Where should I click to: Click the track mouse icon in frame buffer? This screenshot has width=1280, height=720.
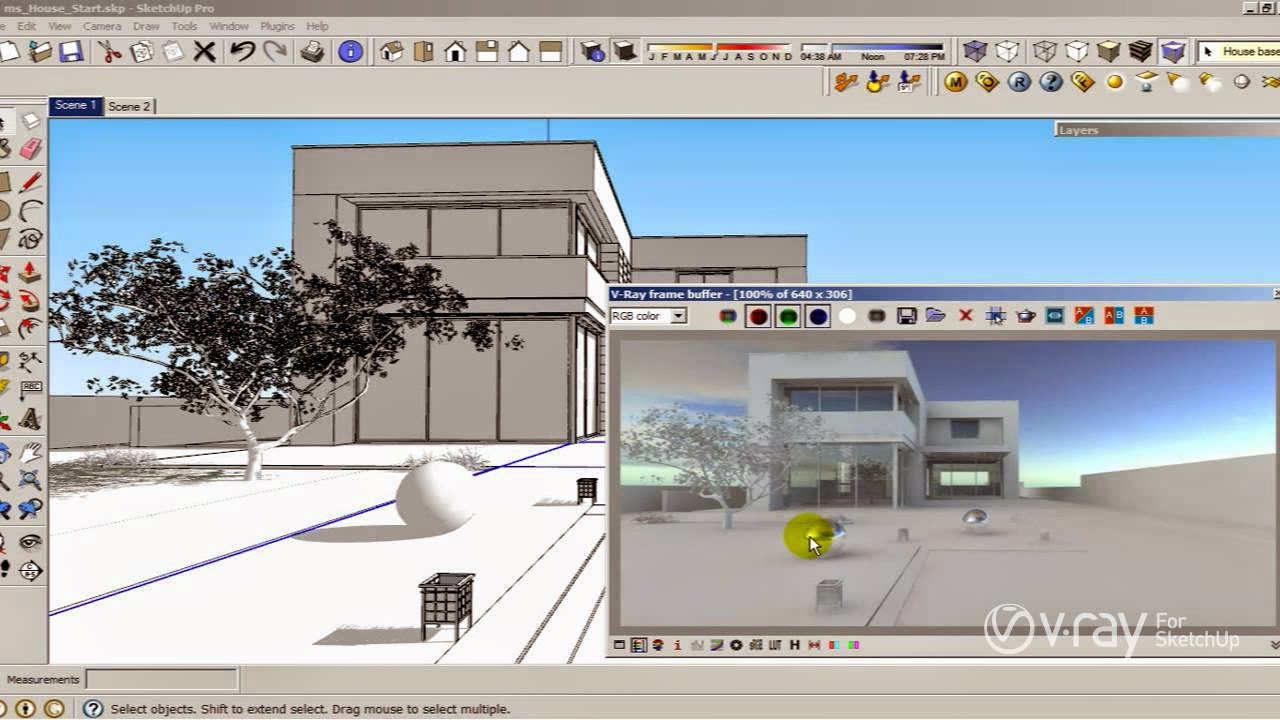[995, 316]
